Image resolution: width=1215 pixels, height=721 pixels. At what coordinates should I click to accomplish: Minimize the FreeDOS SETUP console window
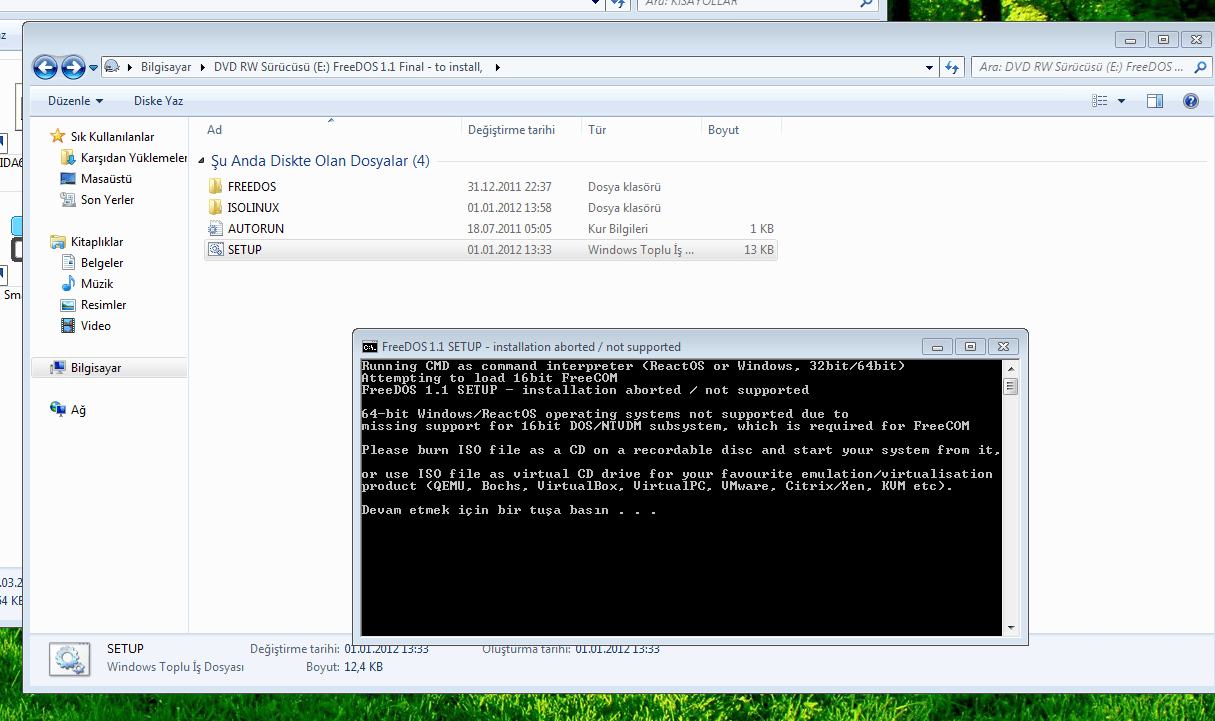pyautogui.click(x=938, y=347)
